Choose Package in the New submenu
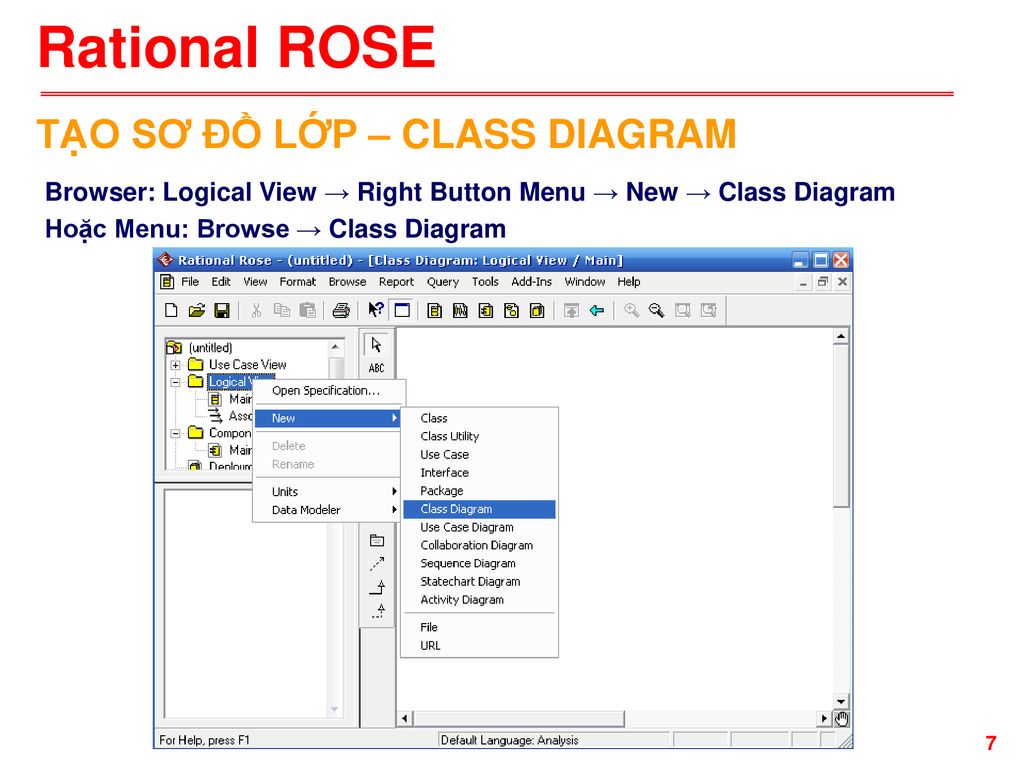The image size is (1024, 768). [479, 491]
